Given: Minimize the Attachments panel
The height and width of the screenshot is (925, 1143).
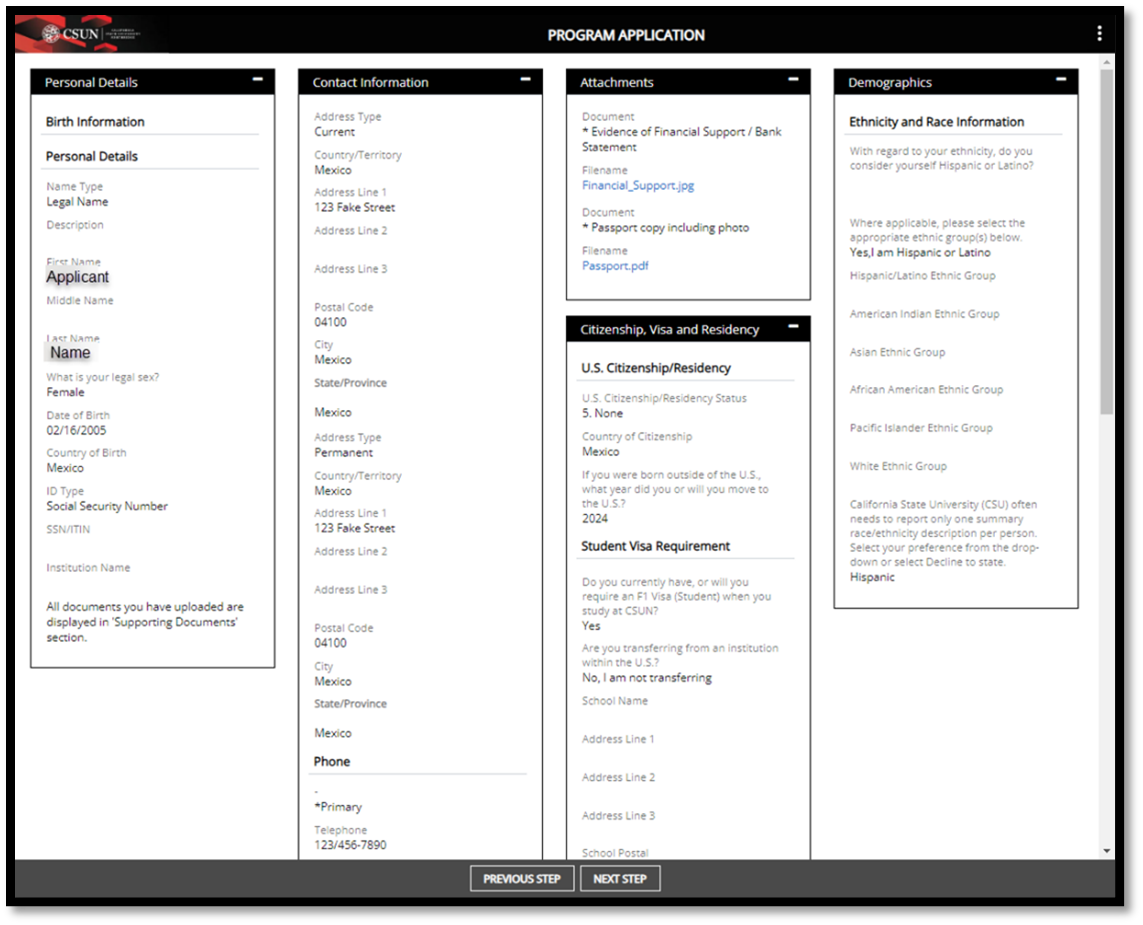Looking at the screenshot, I should pyautogui.click(x=794, y=78).
